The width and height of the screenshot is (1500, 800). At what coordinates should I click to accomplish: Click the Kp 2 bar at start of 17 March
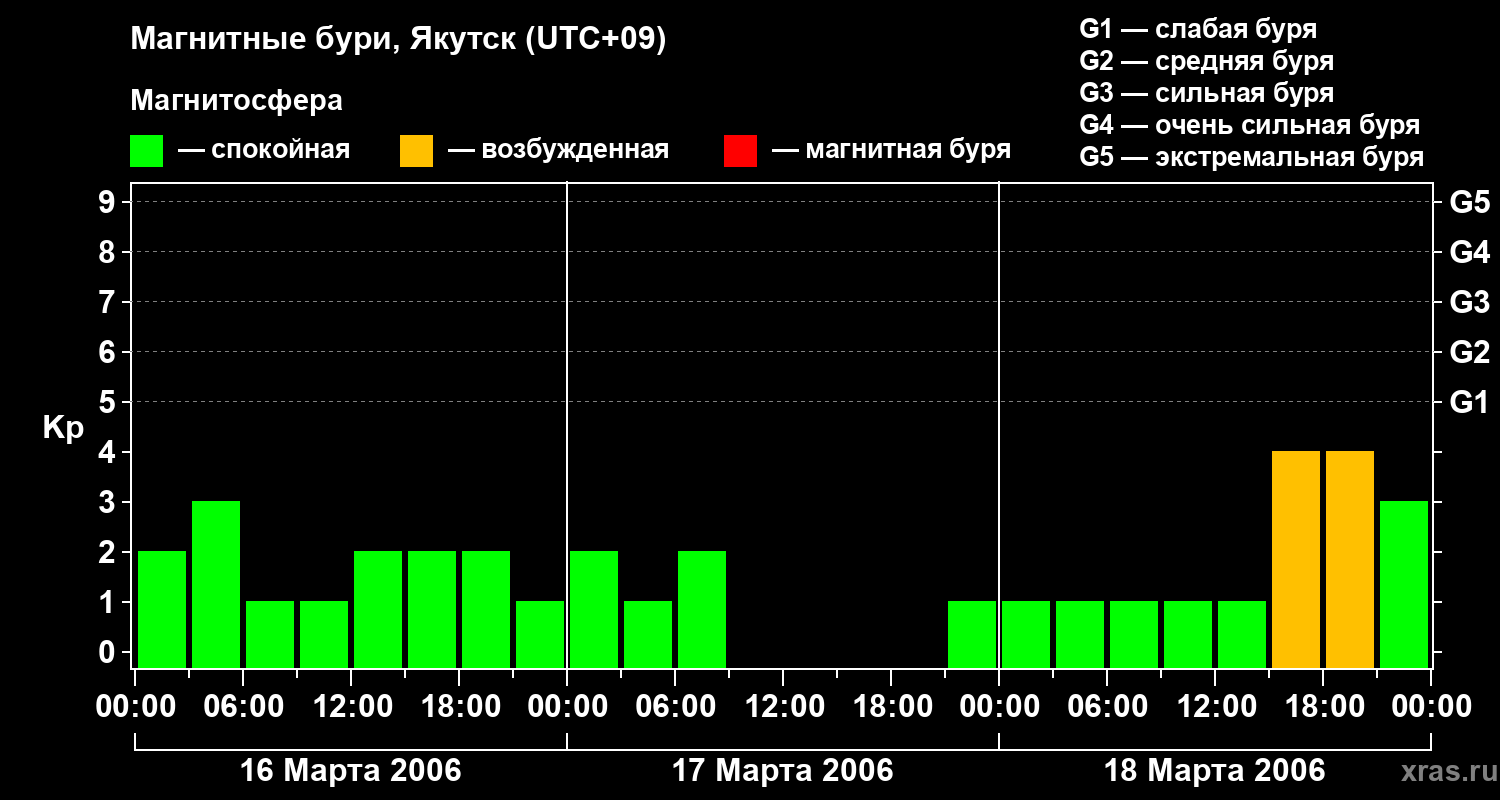click(594, 609)
